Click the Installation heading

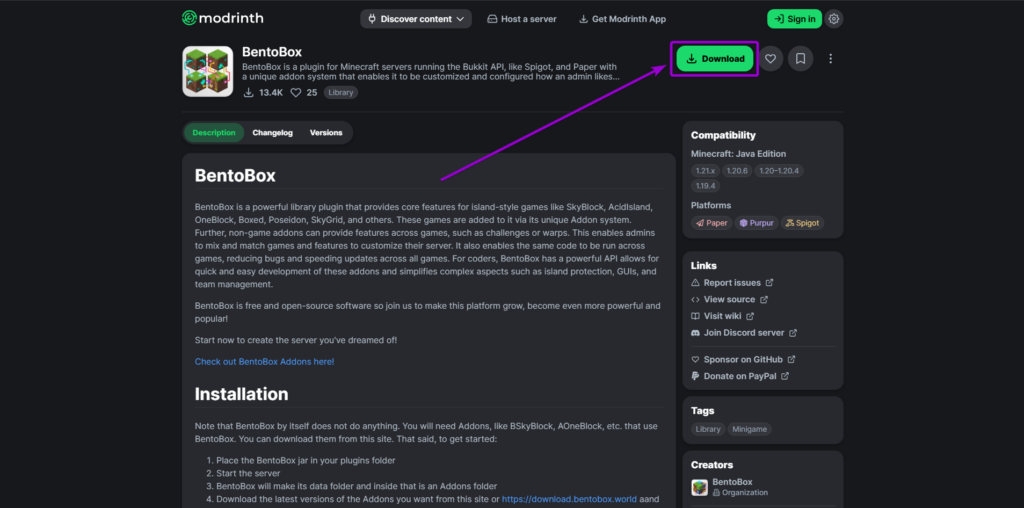[242, 394]
